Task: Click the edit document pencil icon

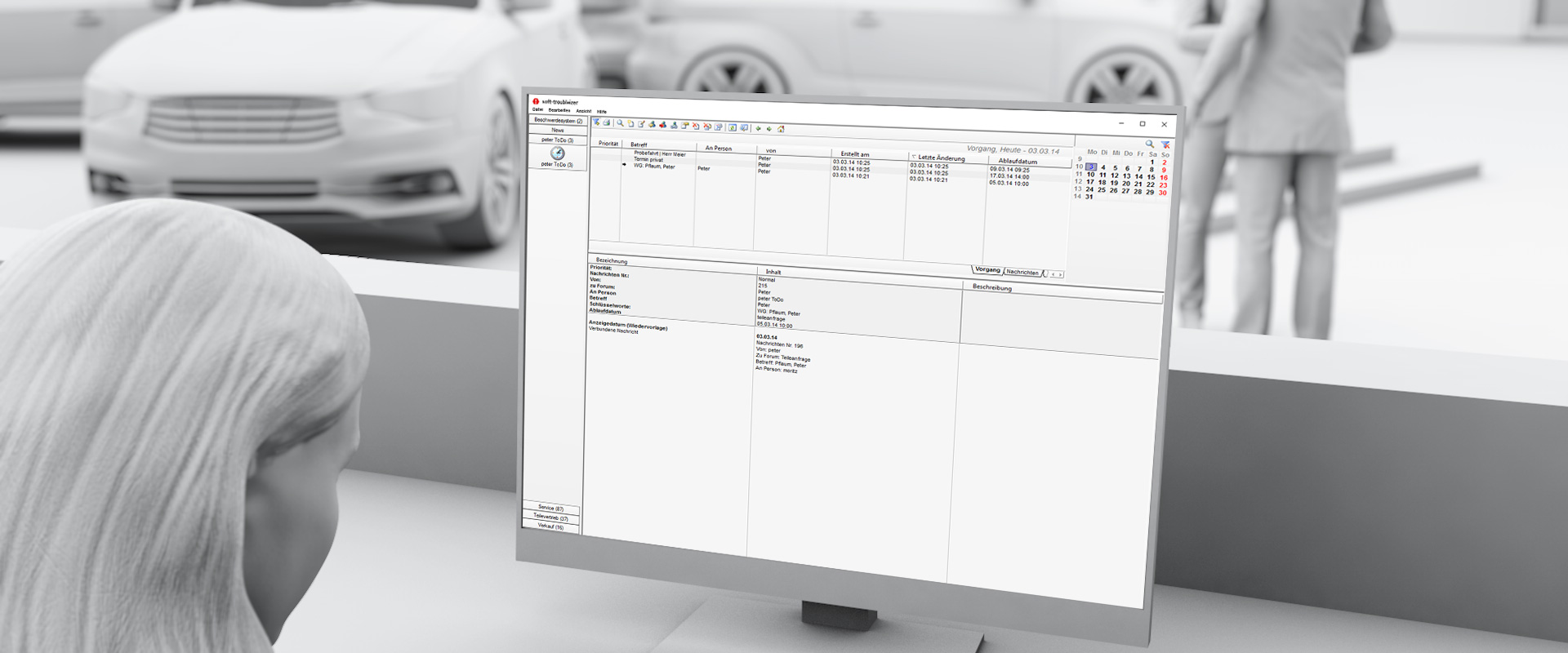Action: point(641,125)
